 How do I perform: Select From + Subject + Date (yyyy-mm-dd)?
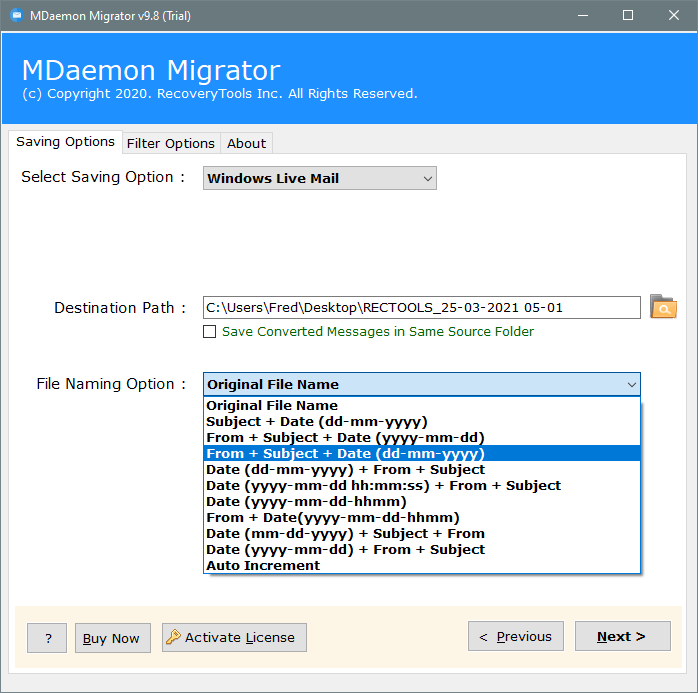(422, 438)
